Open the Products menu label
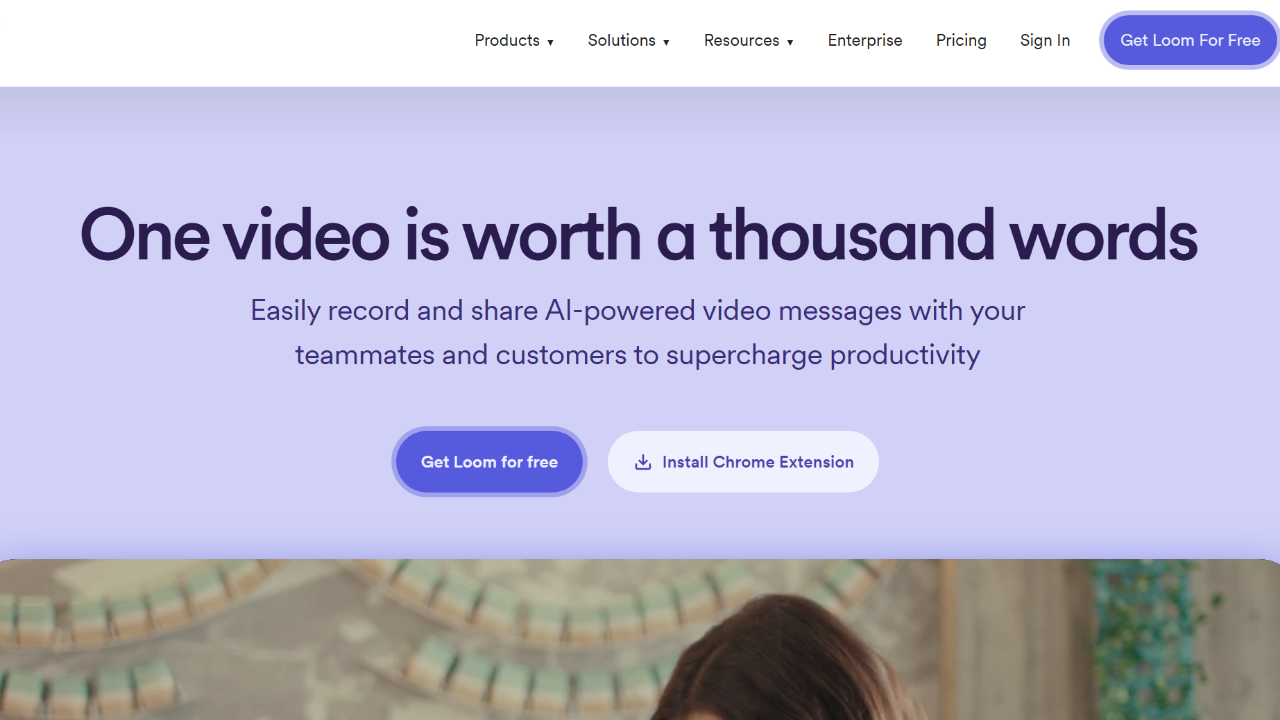Screen dimensions: 1280x720 507,40
